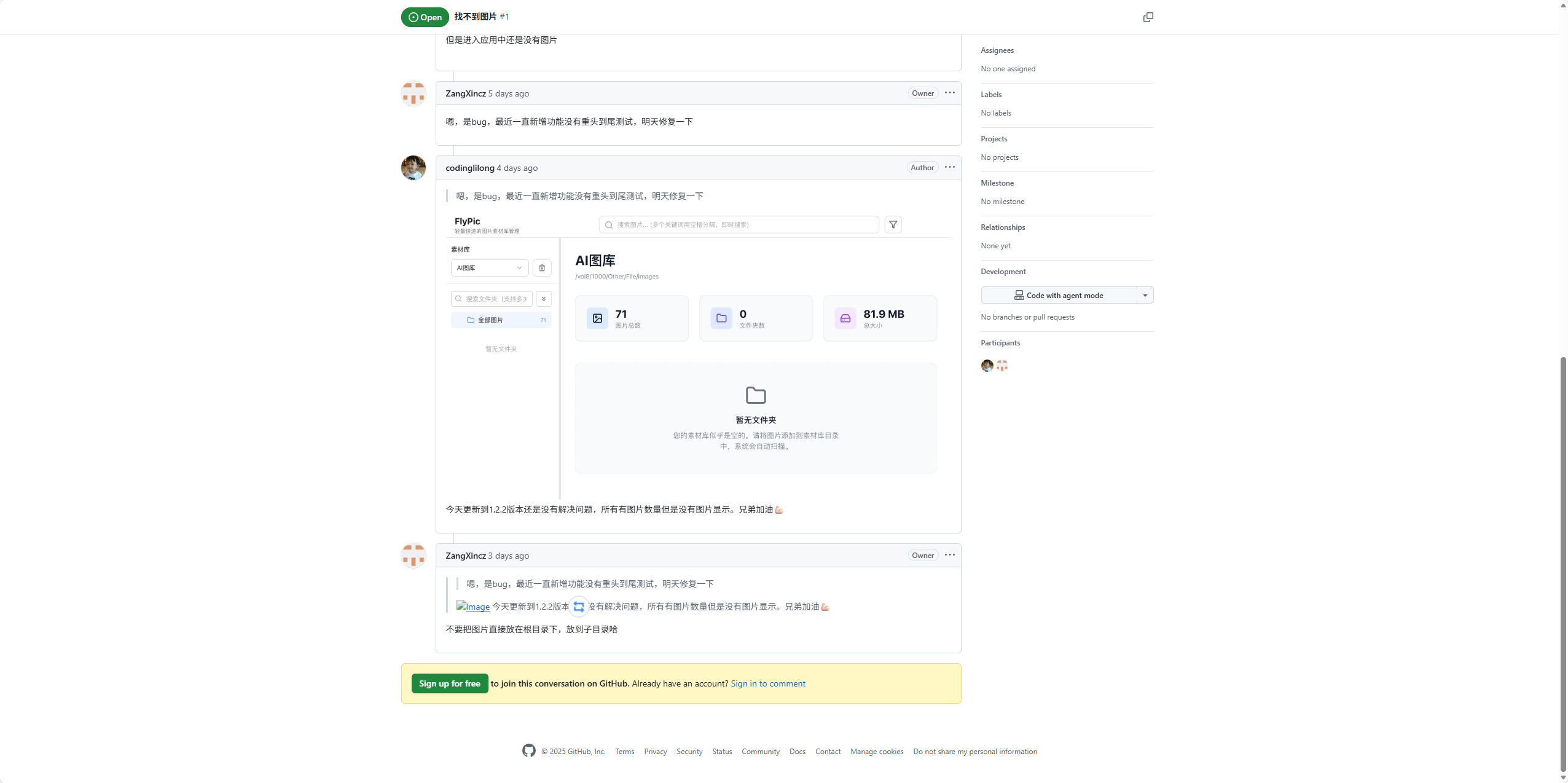Click the GitHub logo in footer
1568x783 pixels.
pyautogui.click(x=528, y=750)
